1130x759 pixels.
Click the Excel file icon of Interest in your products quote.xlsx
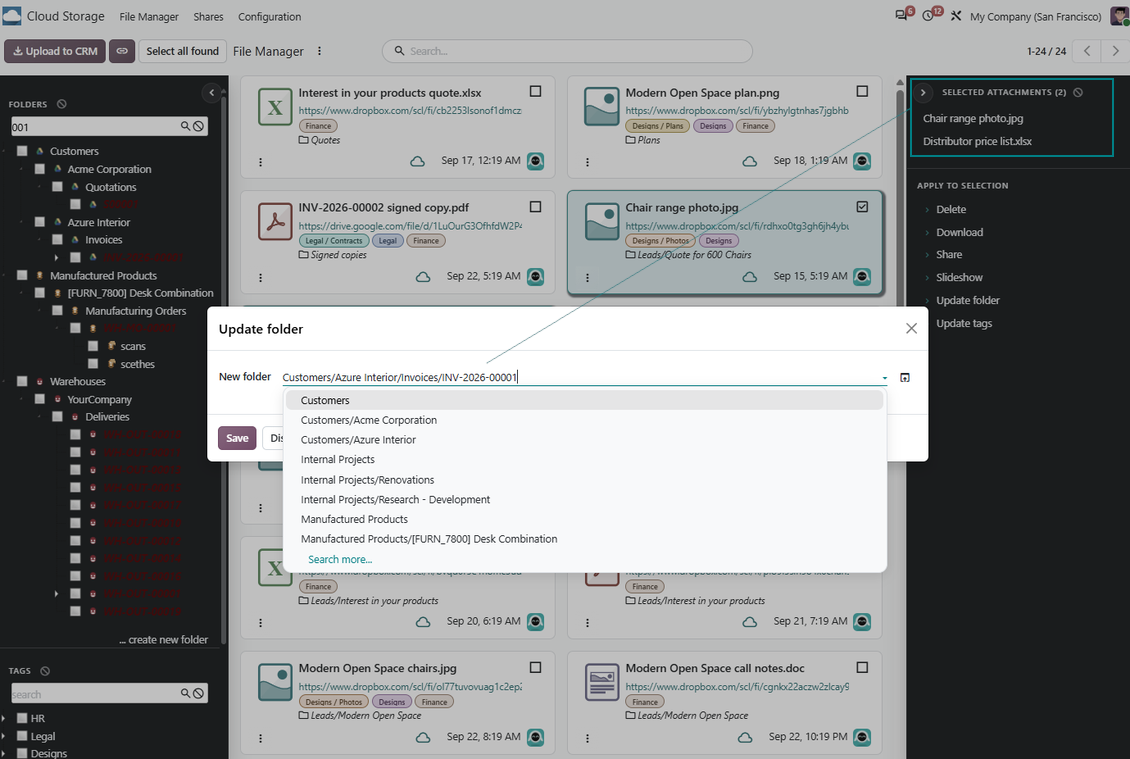tap(275, 107)
